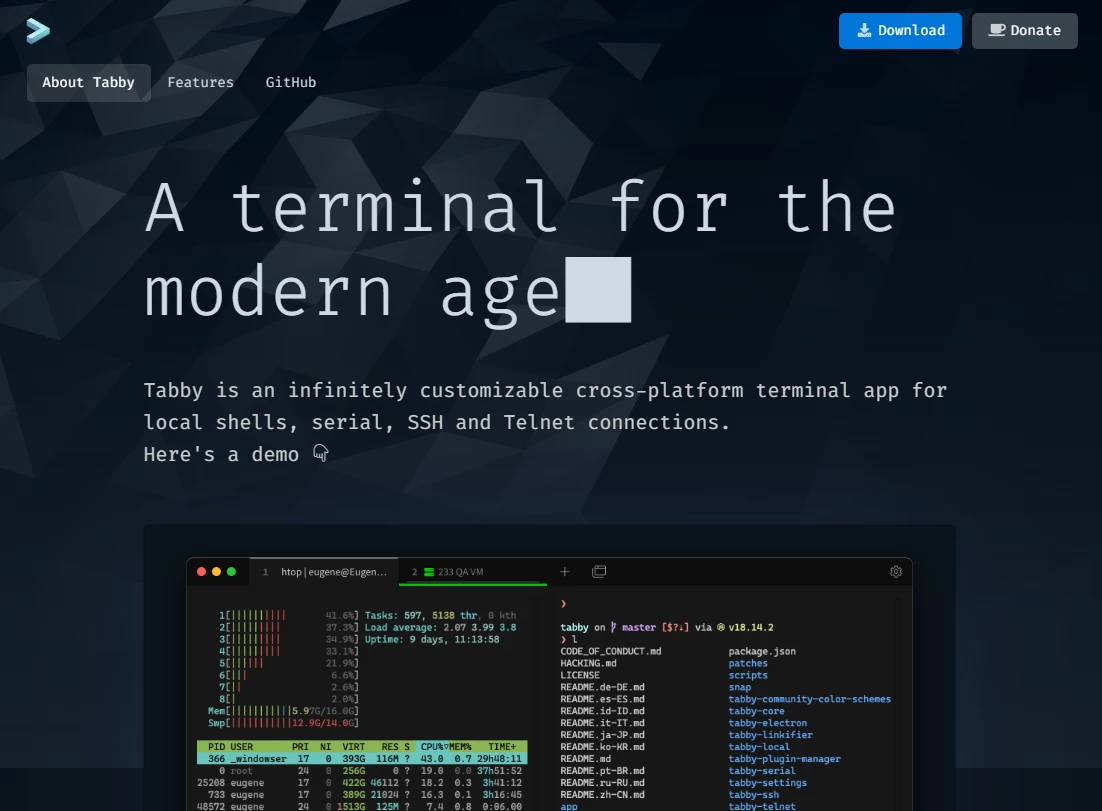Click the Tabby arrow logo
Screen dimensions: 1102x811
[x=38, y=30]
